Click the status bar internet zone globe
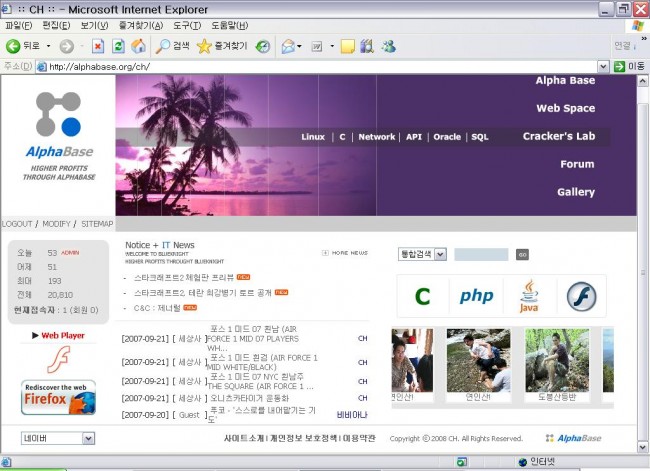650x471 pixels. [523, 462]
